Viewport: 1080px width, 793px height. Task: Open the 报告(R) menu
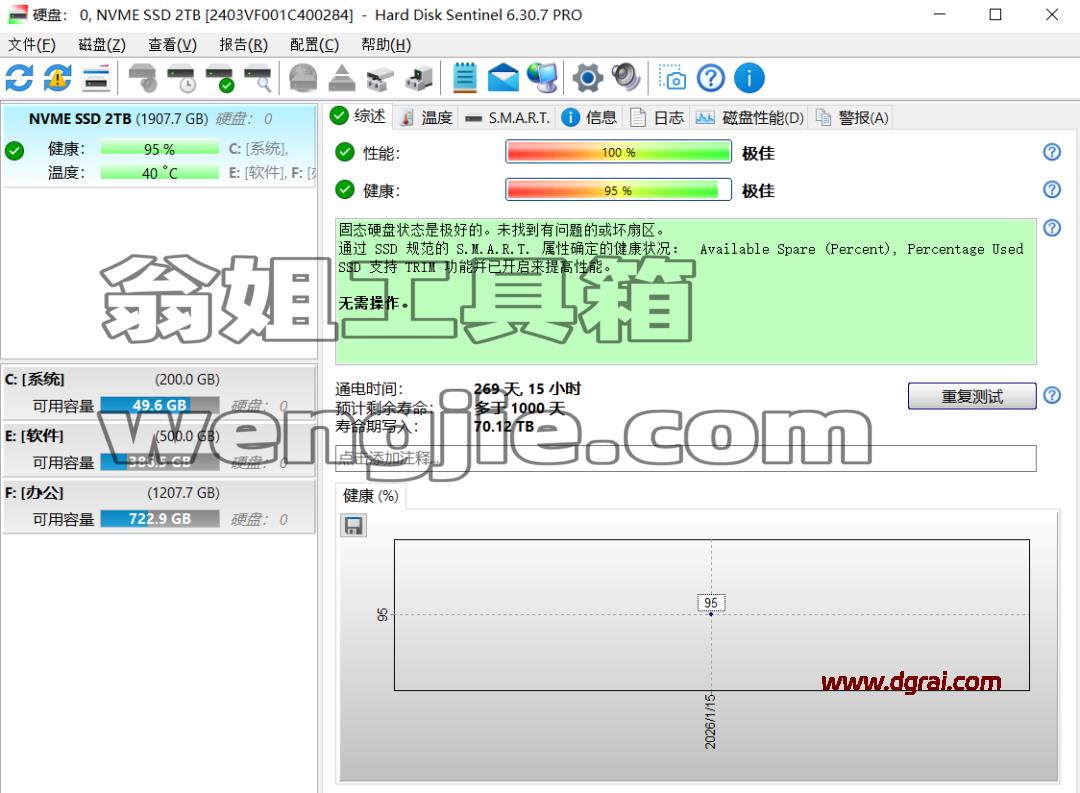tap(243, 45)
